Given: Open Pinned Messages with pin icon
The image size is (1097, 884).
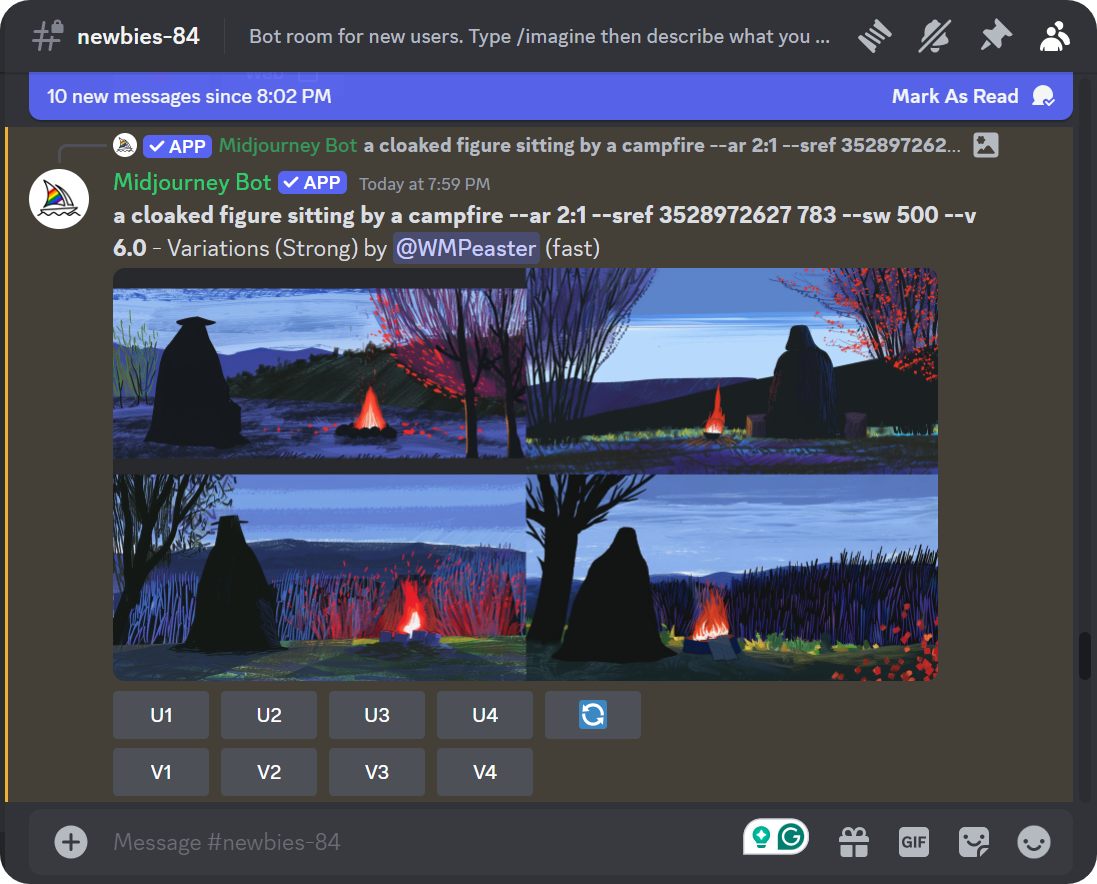Looking at the screenshot, I should point(994,37).
